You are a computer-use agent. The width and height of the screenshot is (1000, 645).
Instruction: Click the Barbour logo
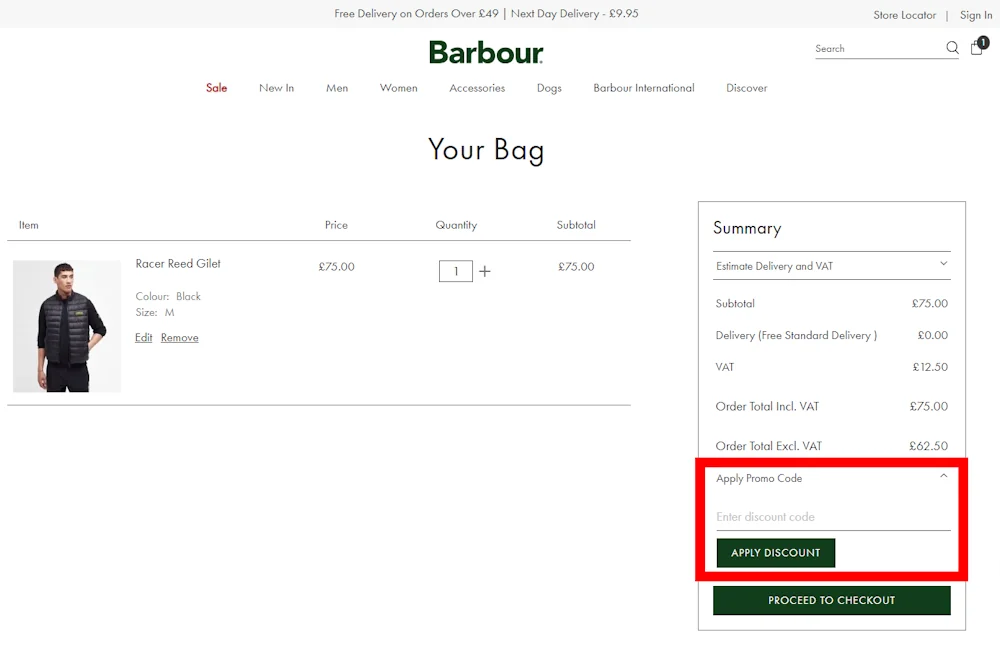(x=486, y=52)
